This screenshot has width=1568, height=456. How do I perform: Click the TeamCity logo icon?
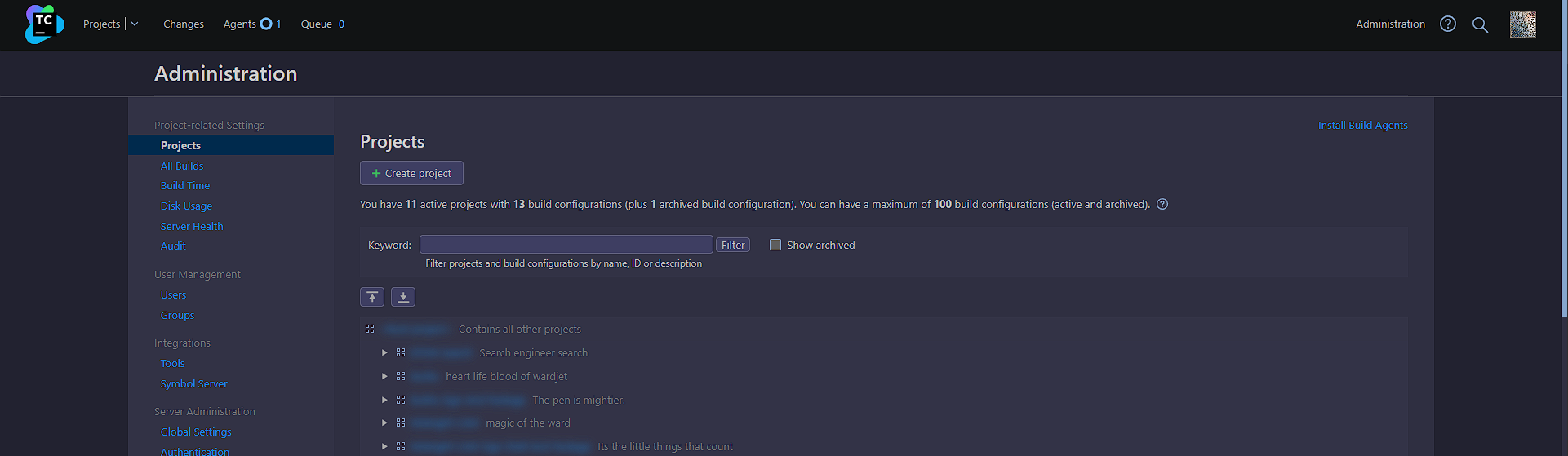point(44,24)
